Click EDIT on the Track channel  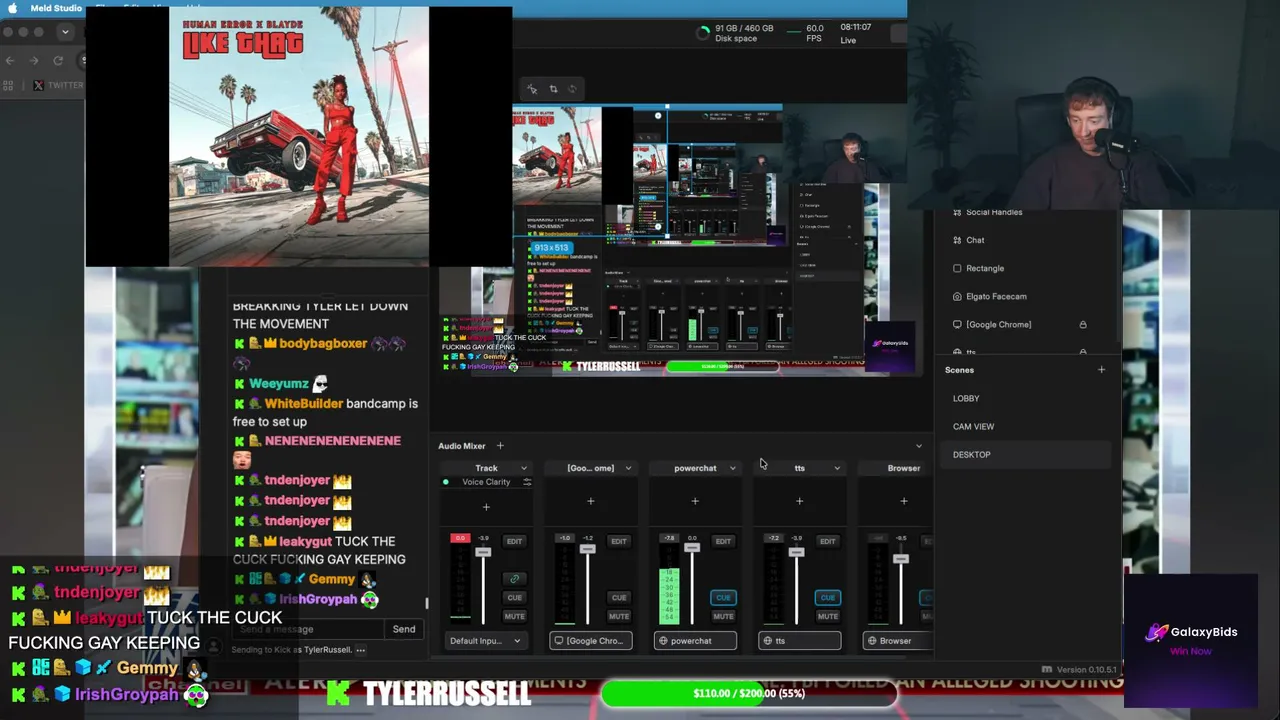pyautogui.click(x=514, y=541)
